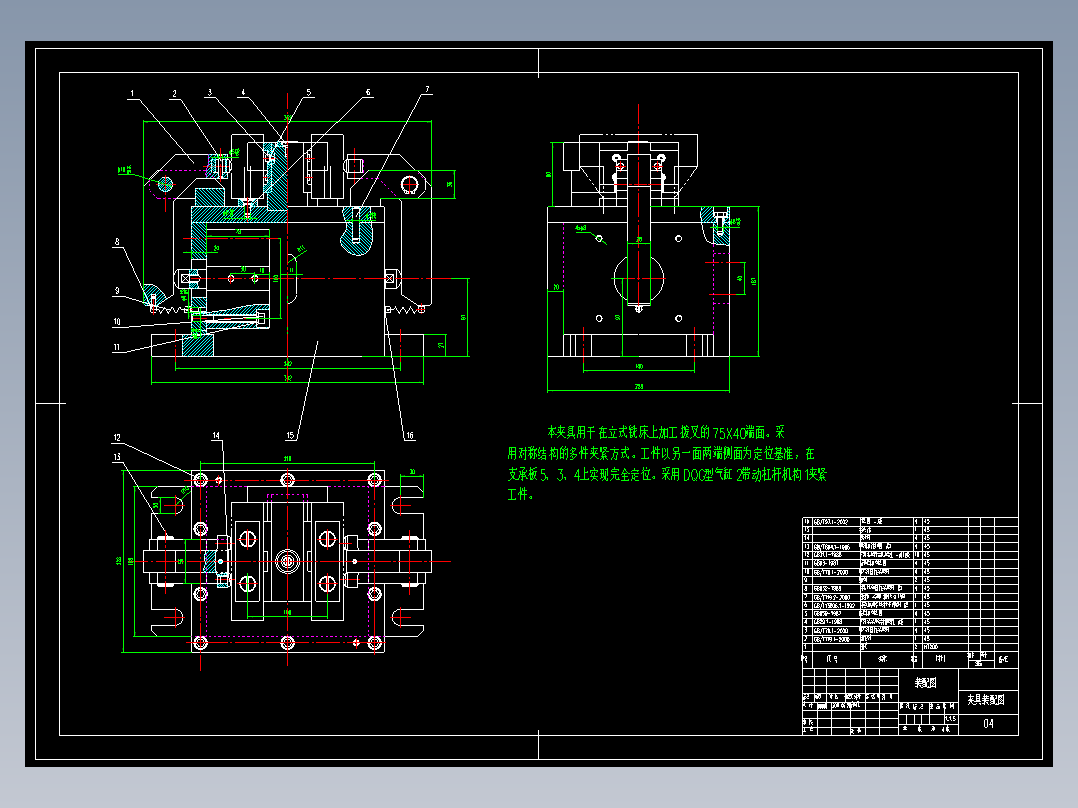
Task: Select part balloon number 15
Action: (290, 435)
